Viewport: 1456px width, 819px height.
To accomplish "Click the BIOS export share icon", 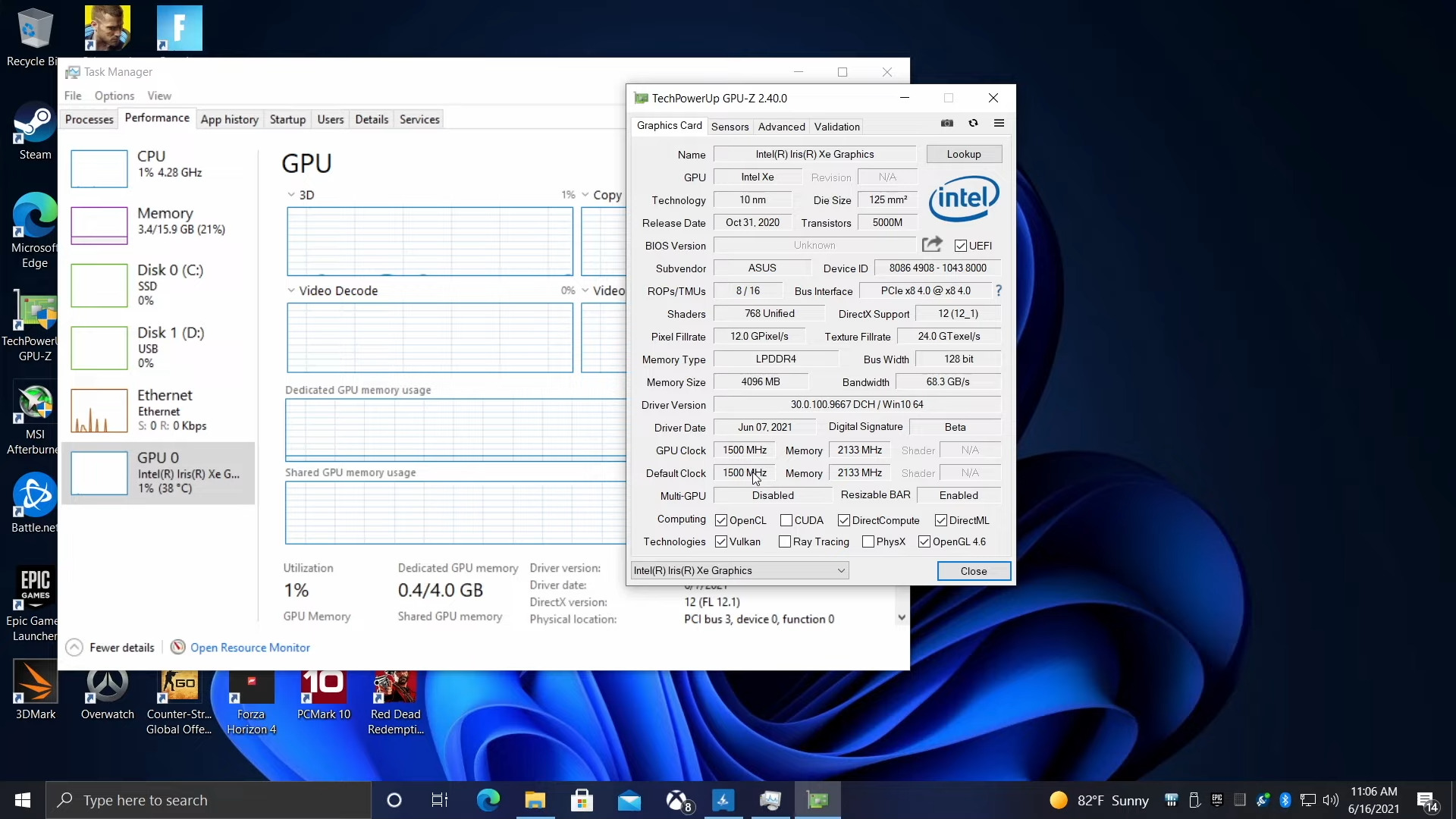I will tap(932, 244).
